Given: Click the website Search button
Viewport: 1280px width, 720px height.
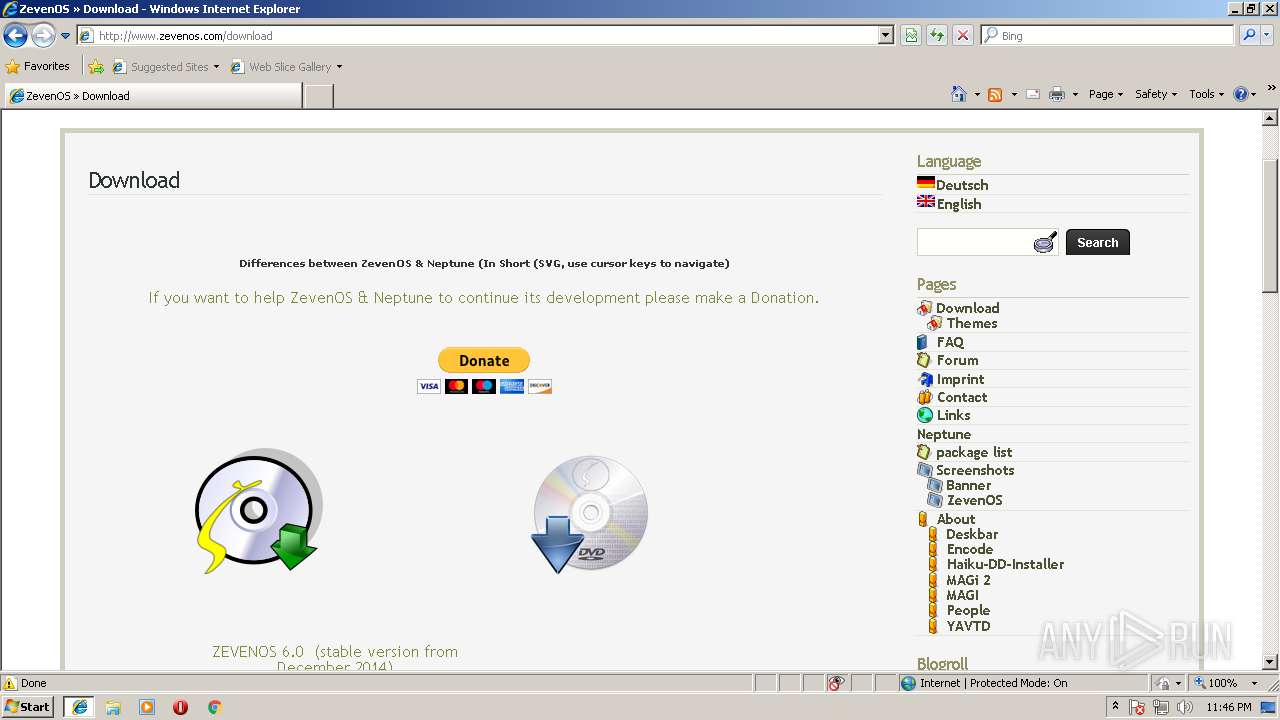Looking at the screenshot, I should click(1097, 242).
